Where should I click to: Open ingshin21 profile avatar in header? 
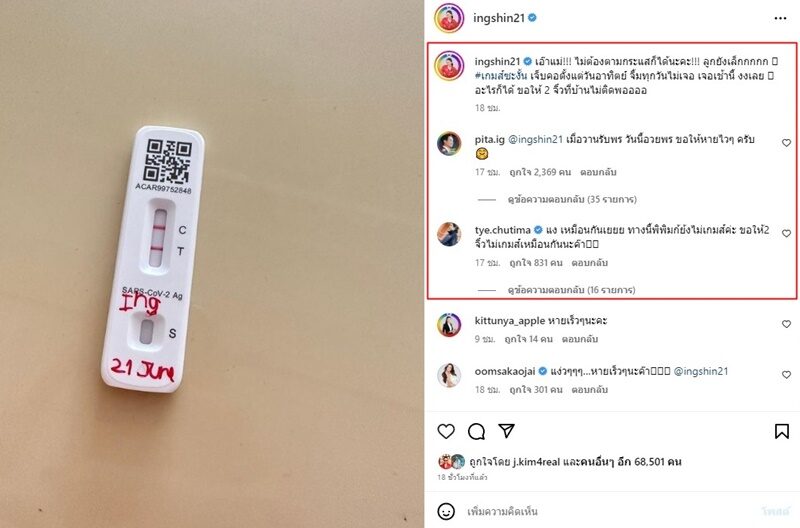pos(449,18)
